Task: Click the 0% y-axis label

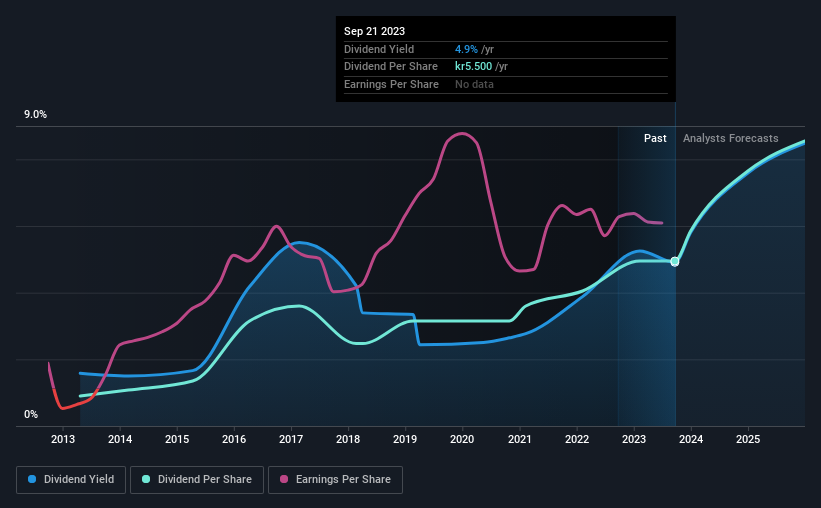Action: pos(31,415)
